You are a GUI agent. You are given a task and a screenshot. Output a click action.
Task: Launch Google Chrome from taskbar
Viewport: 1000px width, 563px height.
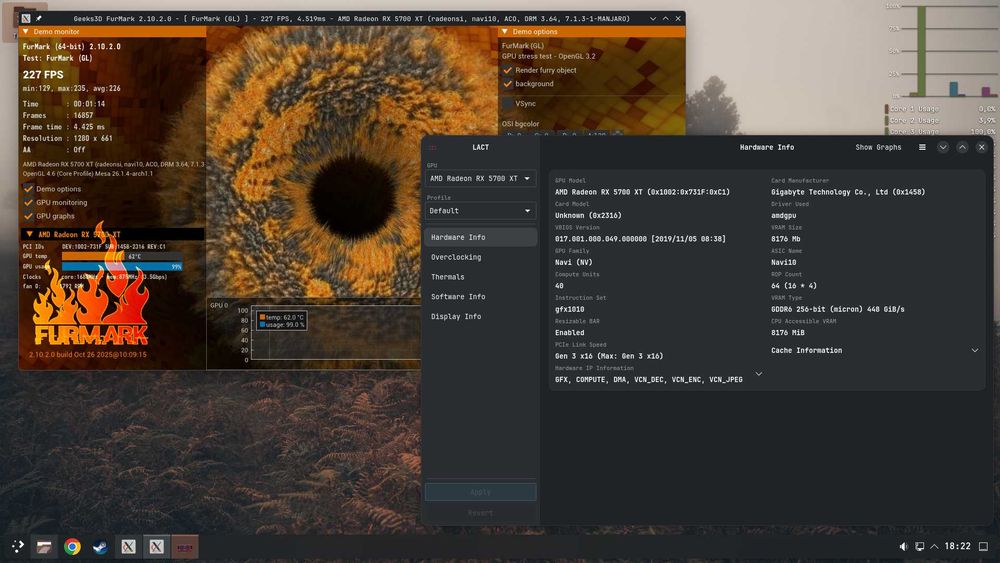(x=72, y=546)
